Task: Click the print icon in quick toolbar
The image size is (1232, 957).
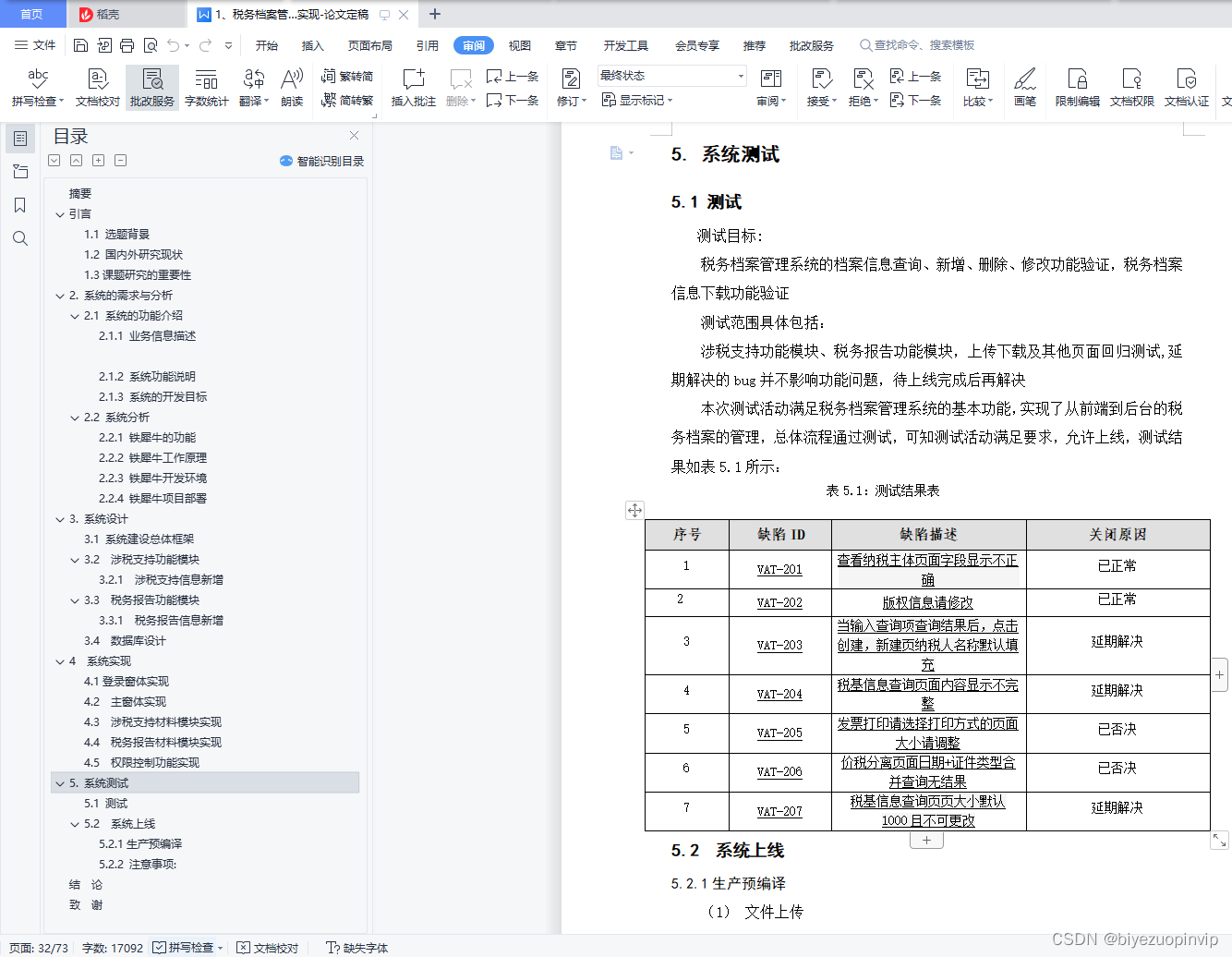Action: pyautogui.click(x=127, y=45)
